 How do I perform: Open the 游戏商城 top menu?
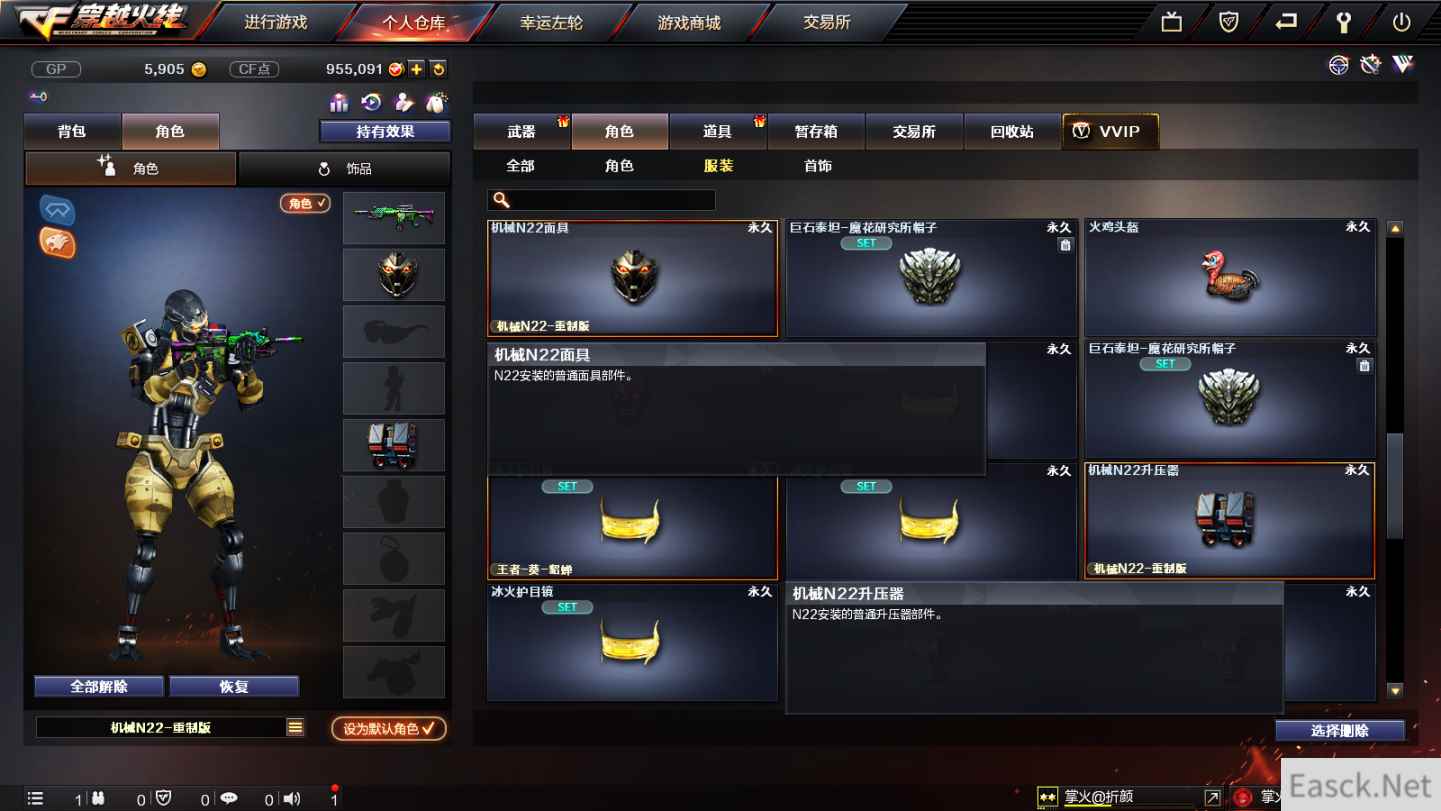tap(689, 22)
